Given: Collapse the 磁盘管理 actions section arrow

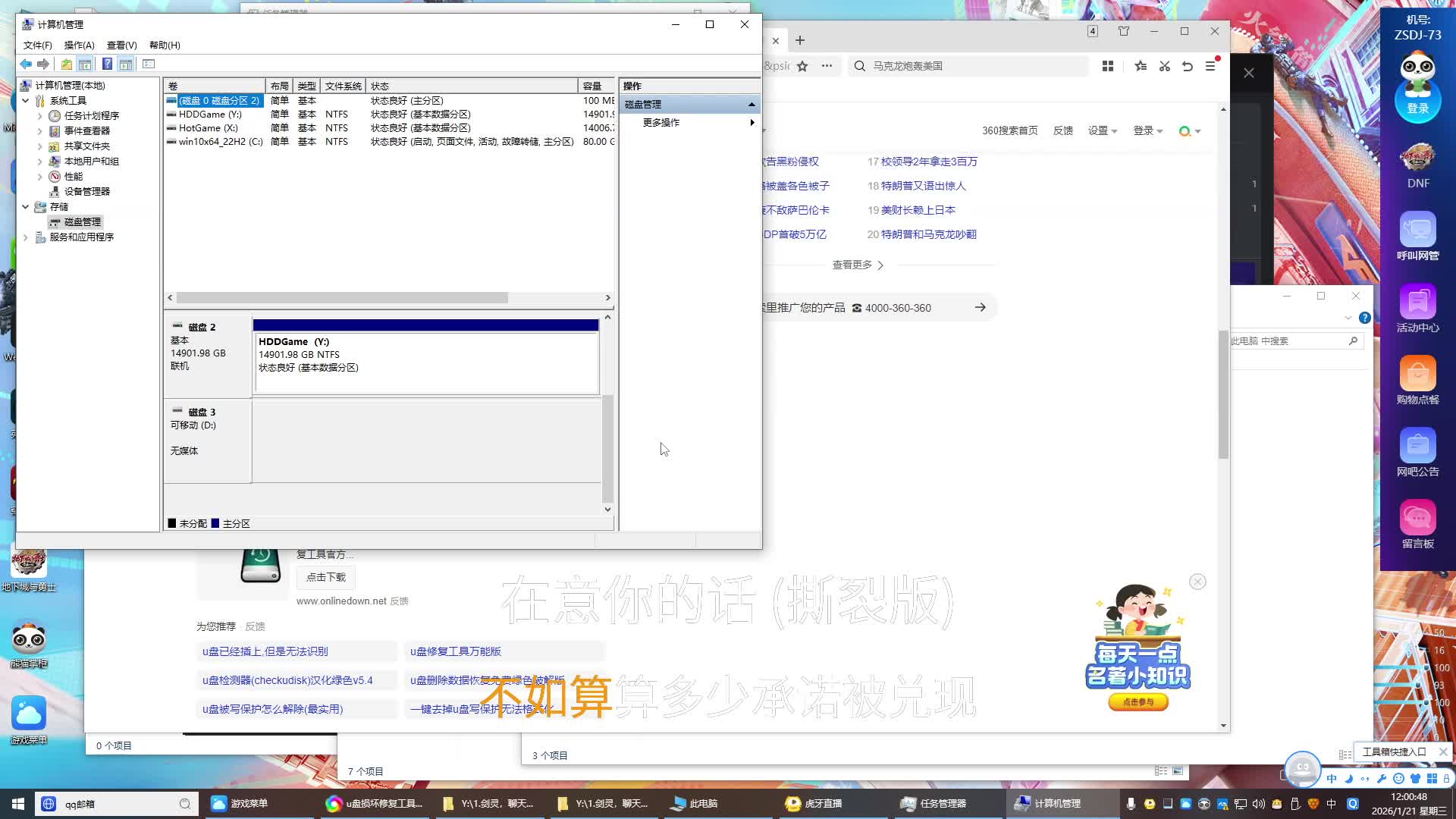Looking at the screenshot, I should coord(752,105).
